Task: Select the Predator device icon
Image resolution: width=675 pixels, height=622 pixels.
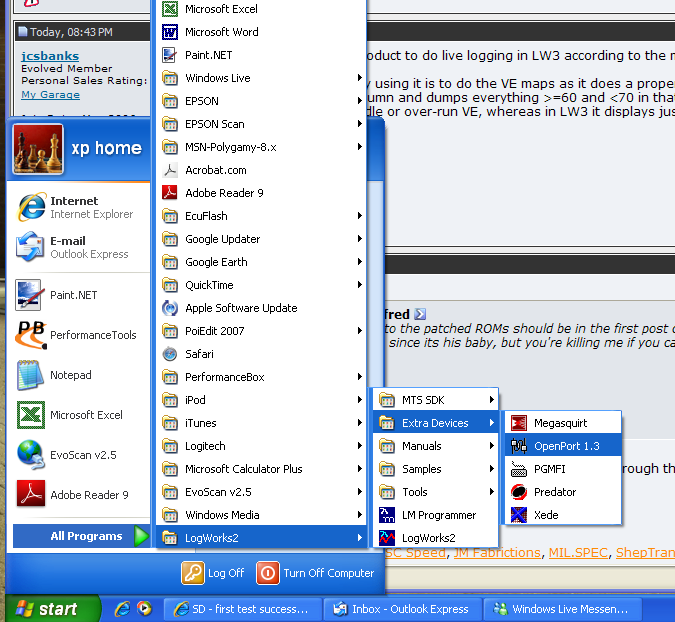Action: pos(519,492)
